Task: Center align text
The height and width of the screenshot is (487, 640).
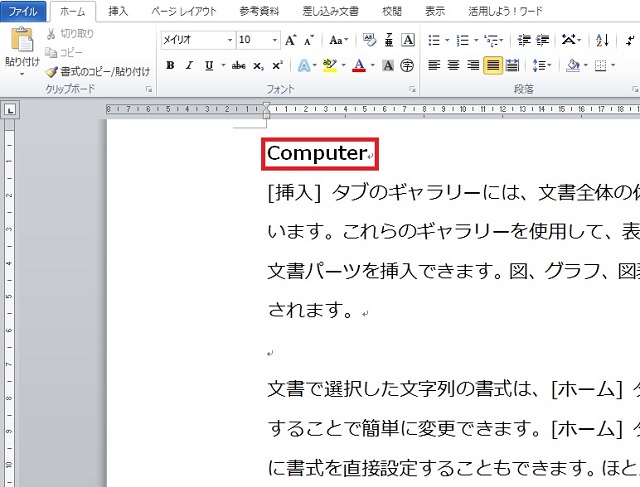Action: click(x=453, y=65)
